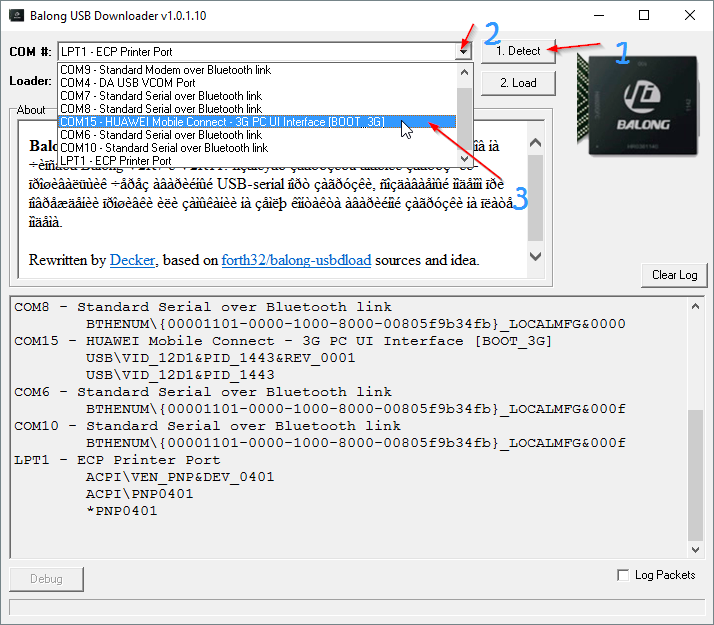Click the port list scroll down arrow
Image resolution: width=714 pixels, height=625 pixels.
click(x=464, y=159)
